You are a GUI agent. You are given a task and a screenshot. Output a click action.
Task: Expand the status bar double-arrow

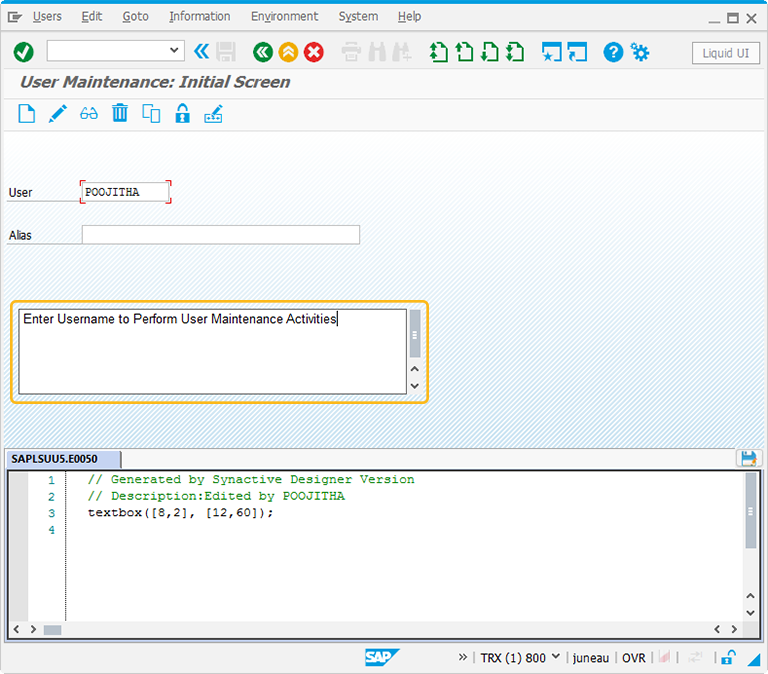(463, 657)
